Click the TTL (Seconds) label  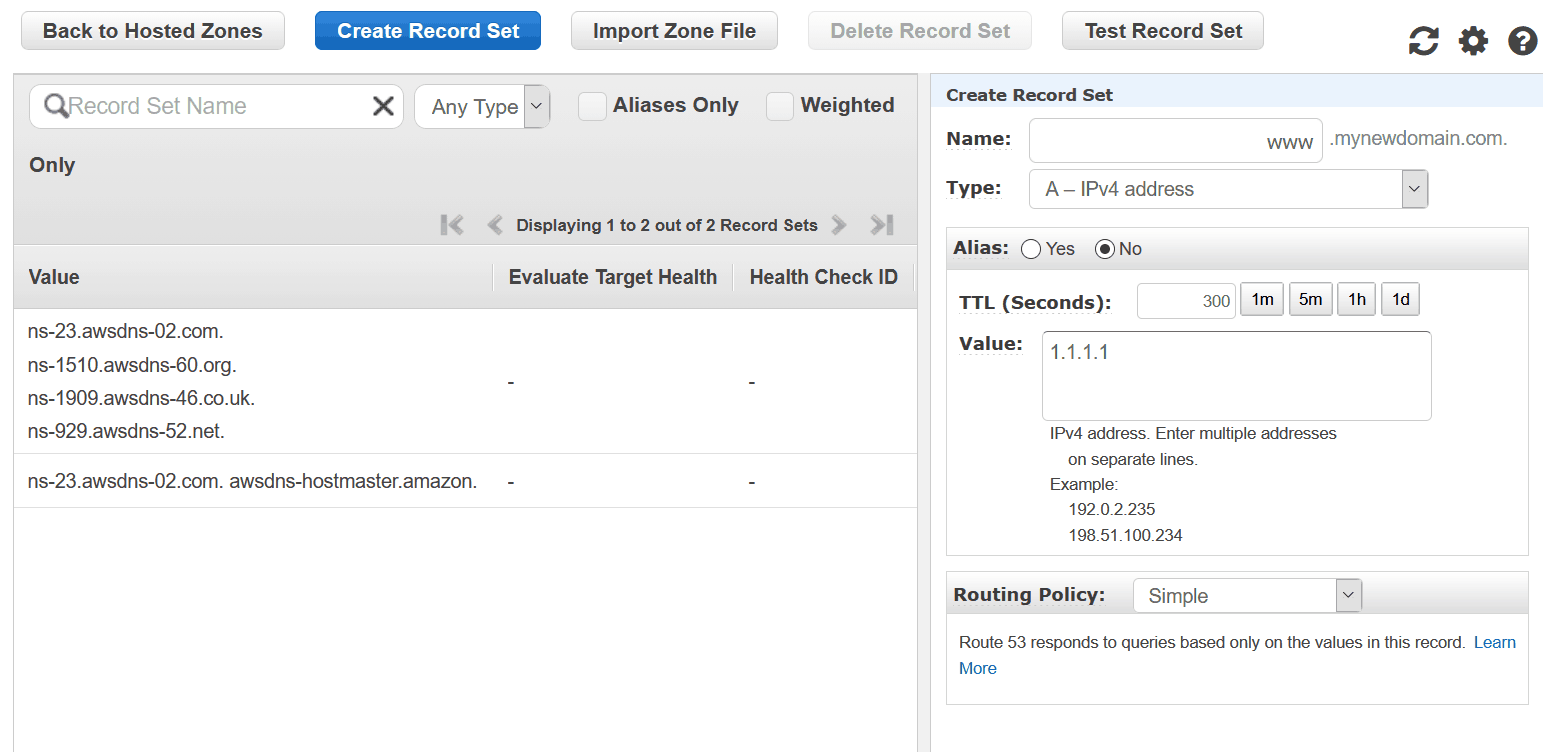pyautogui.click(x=1035, y=302)
